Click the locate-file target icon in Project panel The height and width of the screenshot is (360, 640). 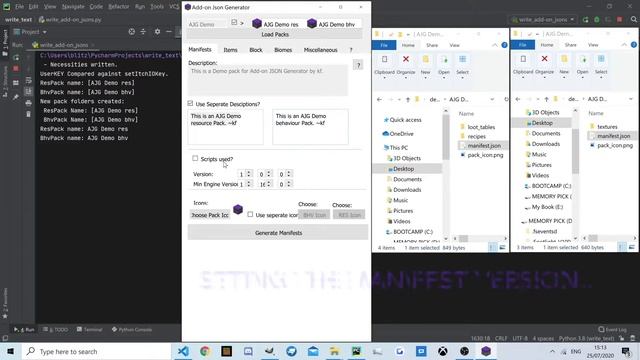point(131,31)
